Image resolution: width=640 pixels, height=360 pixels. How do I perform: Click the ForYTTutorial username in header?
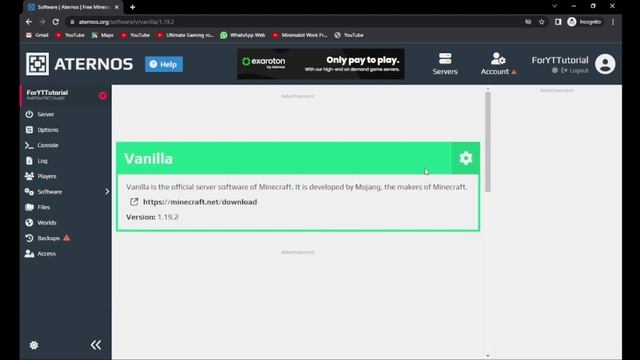click(x=560, y=60)
